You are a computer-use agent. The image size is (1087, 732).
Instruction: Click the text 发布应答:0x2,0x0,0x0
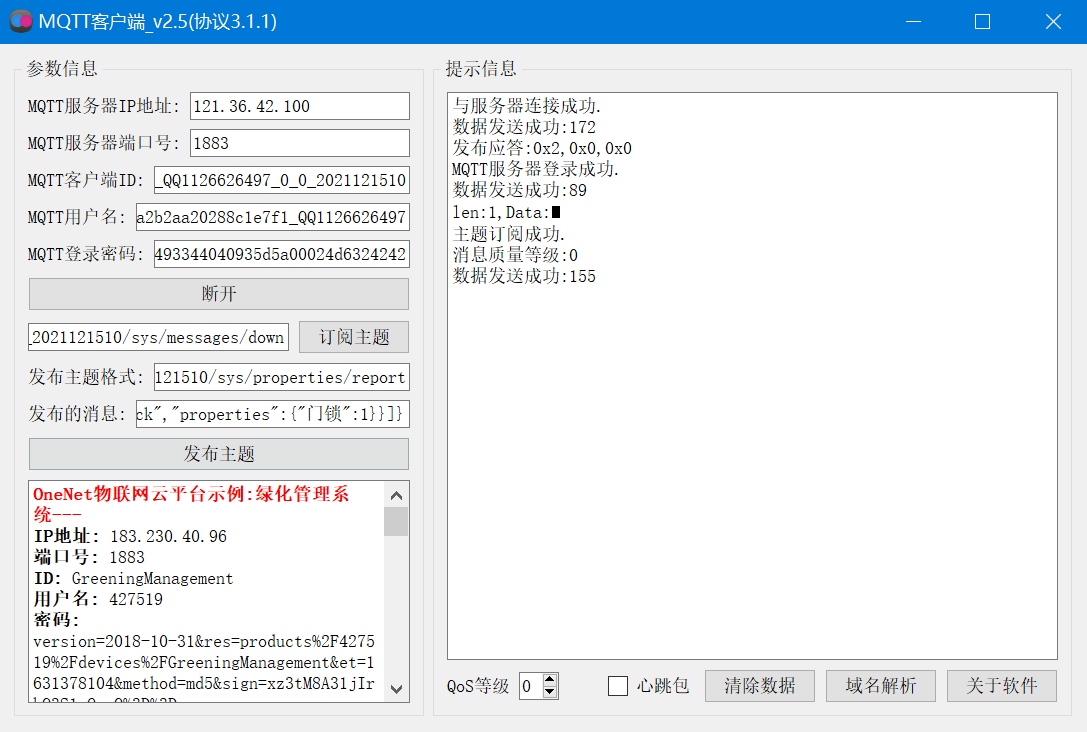[x=542, y=148]
